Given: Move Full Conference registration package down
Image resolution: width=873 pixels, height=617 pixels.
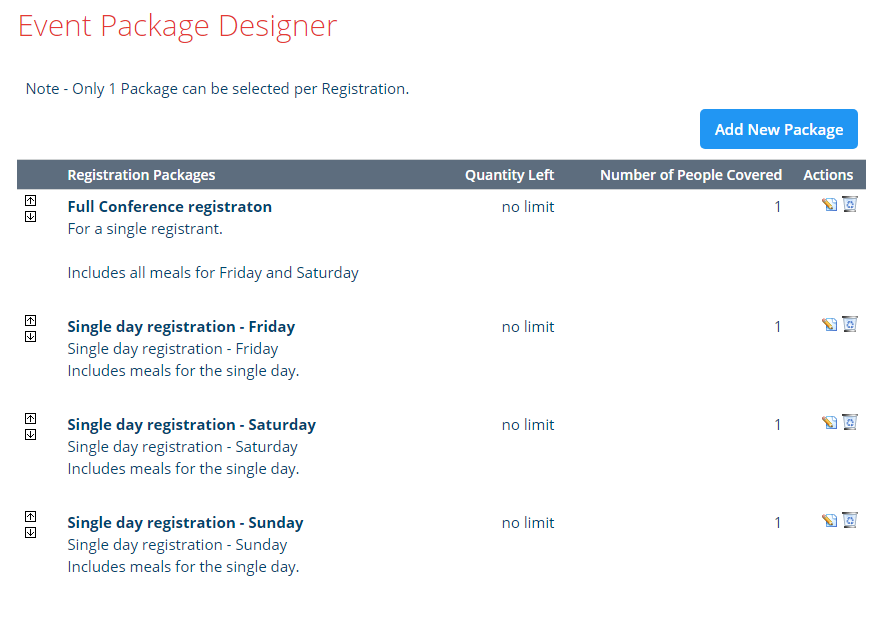Looking at the screenshot, I should point(30,216).
